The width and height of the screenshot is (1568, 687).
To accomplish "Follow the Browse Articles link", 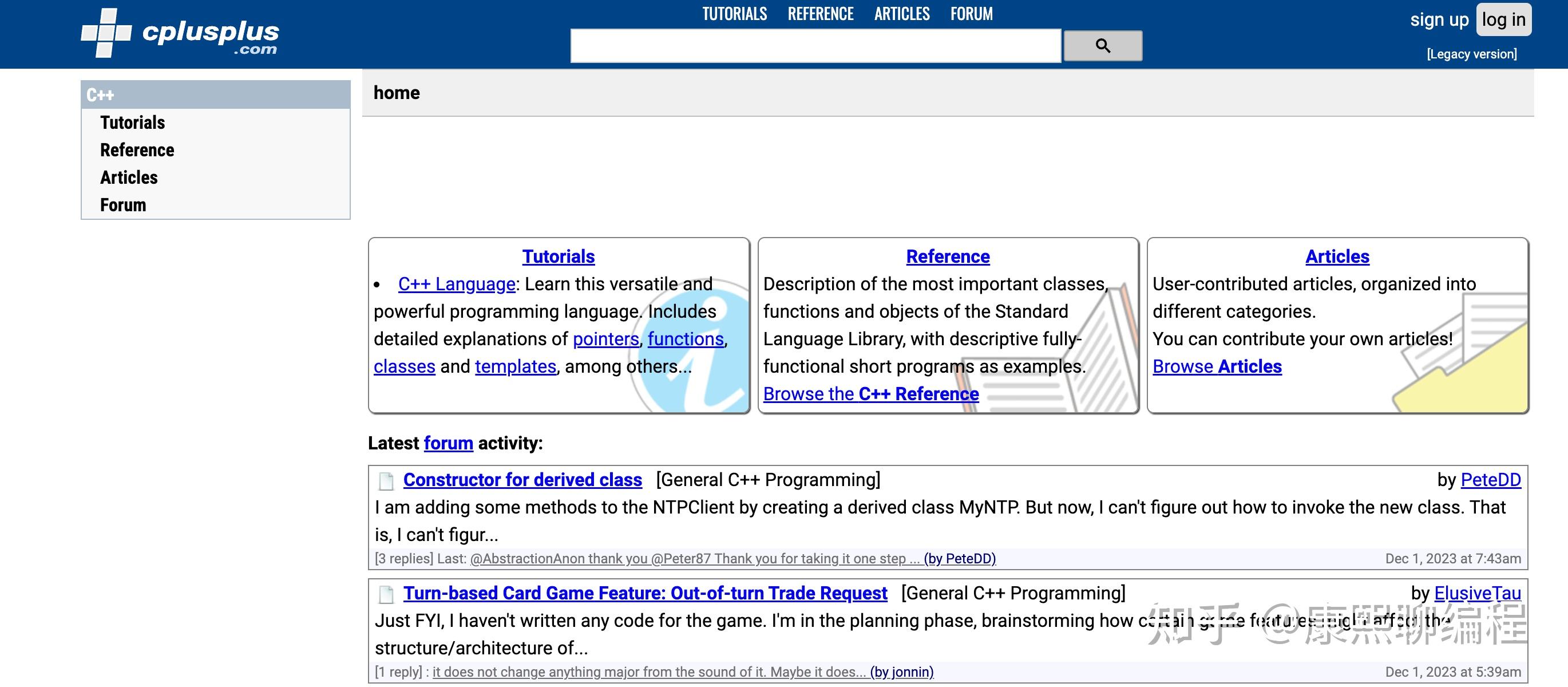I will (x=1217, y=366).
